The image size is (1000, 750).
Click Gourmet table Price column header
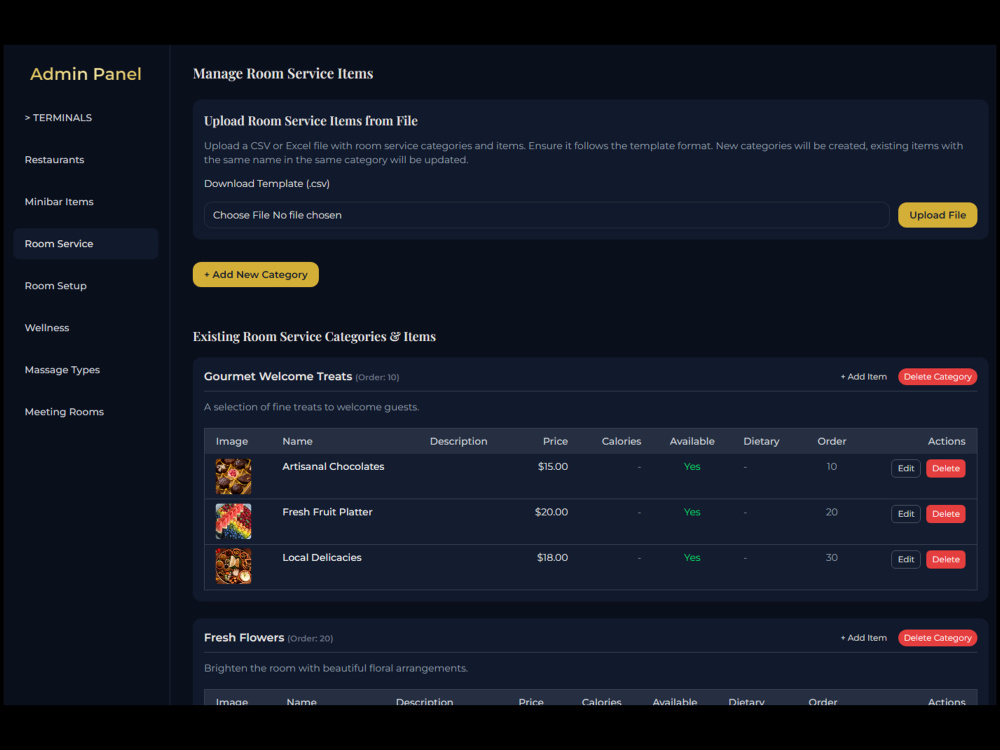click(x=555, y=441)
